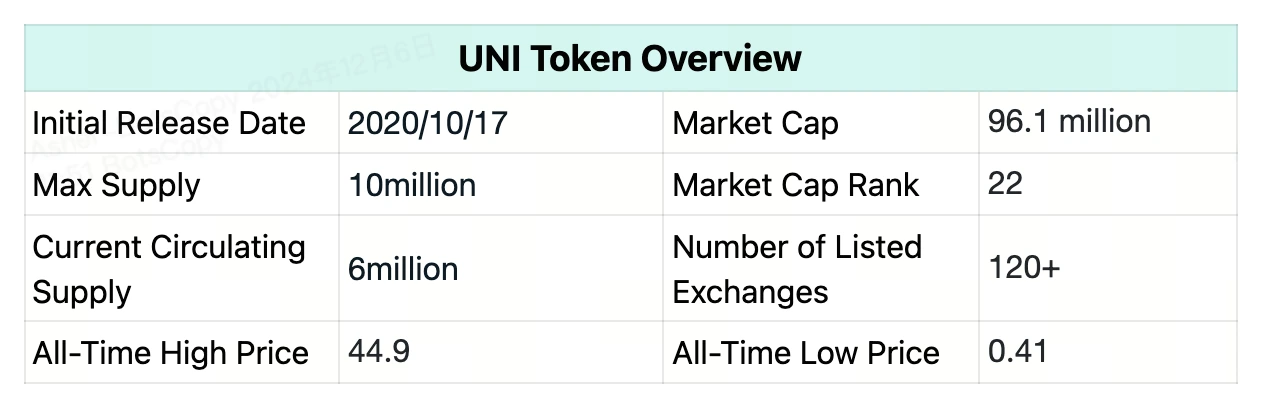
Task: Click the 2020/10/17 date value
Action: (428, 123)
